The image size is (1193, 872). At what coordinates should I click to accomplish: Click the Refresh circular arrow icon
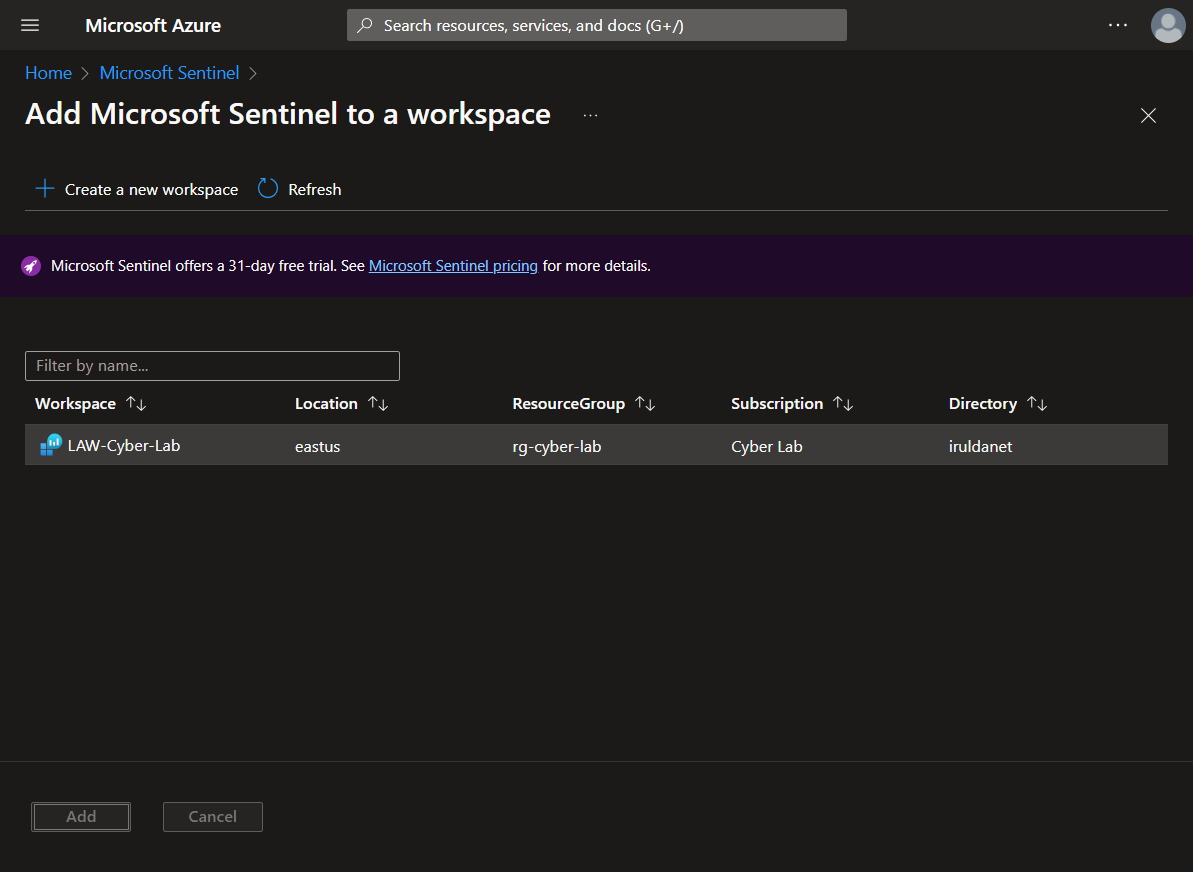pos(268,189)
